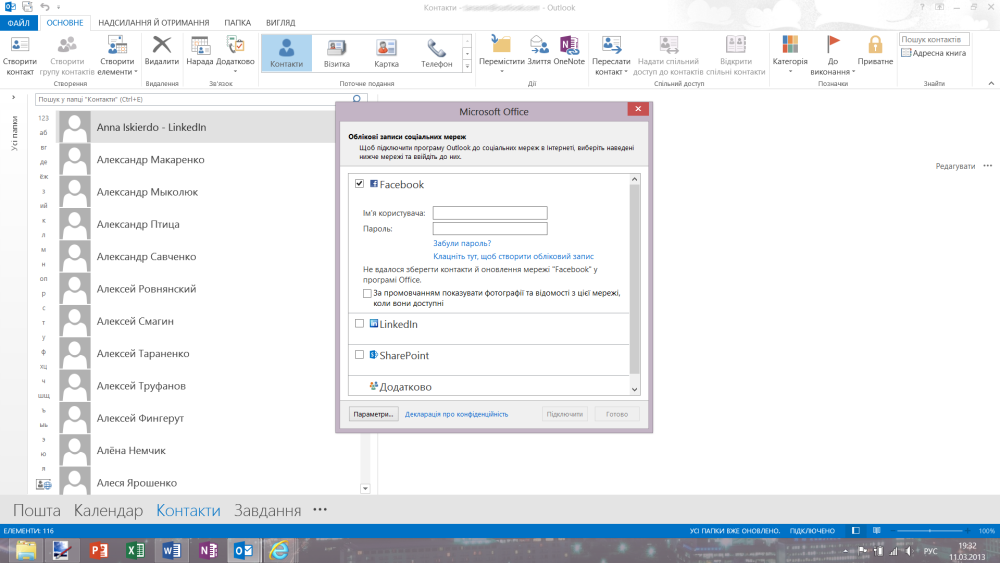This screenshot has height=563, width=1000.
Task: Expand the folder pane chevron
Action: pyautogui.click(x=13, y=98)
